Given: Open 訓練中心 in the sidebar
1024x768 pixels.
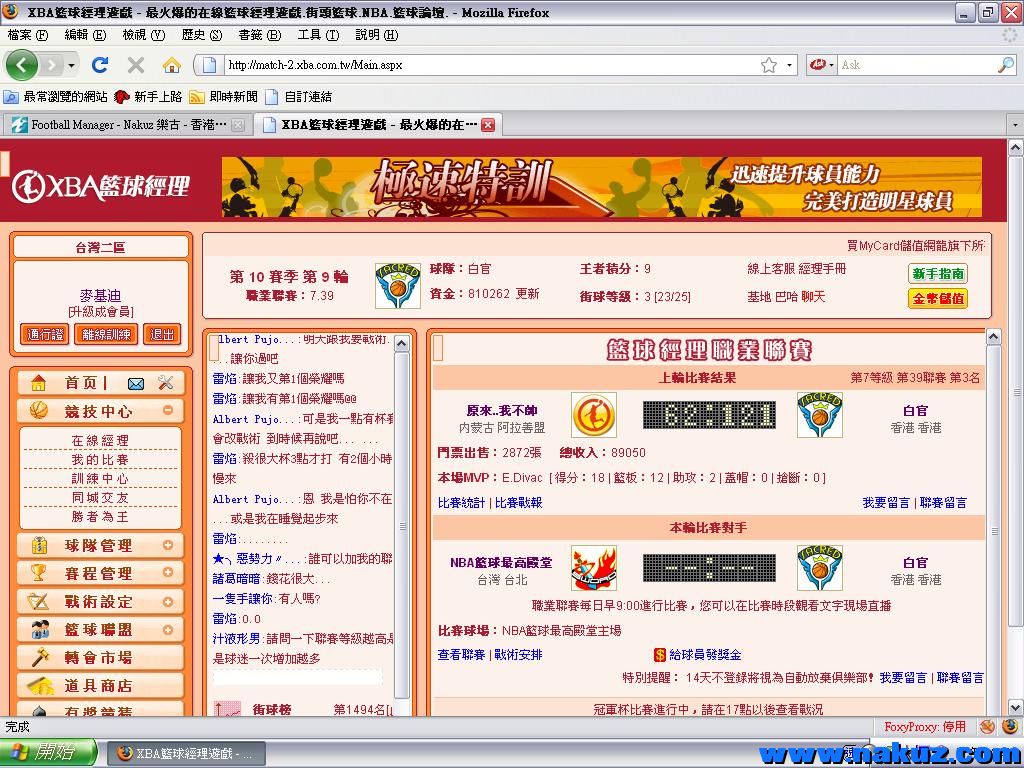Looking at the screenshot, I should point(100,479).
